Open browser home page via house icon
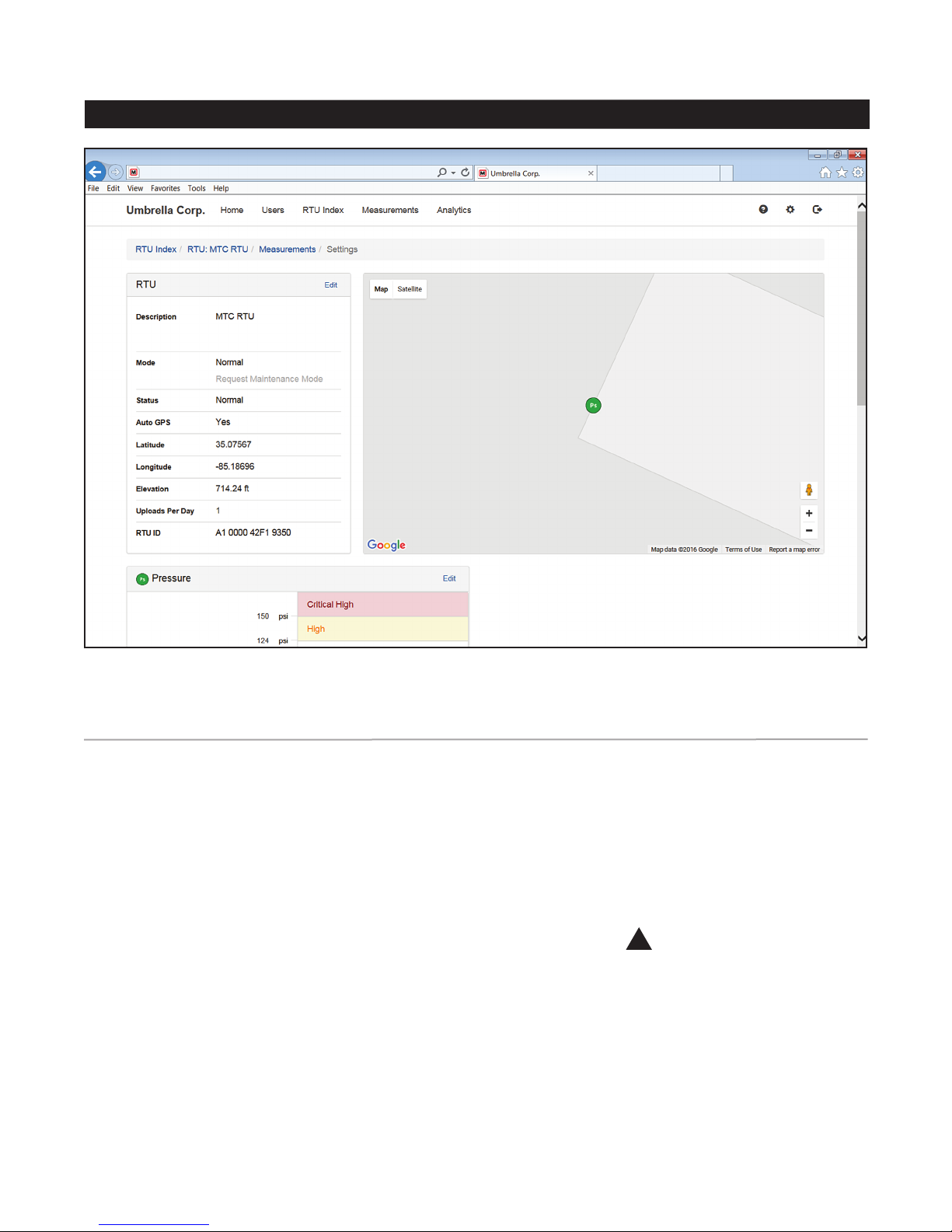Screen dimensions: 952x1232 coord(825,173)
